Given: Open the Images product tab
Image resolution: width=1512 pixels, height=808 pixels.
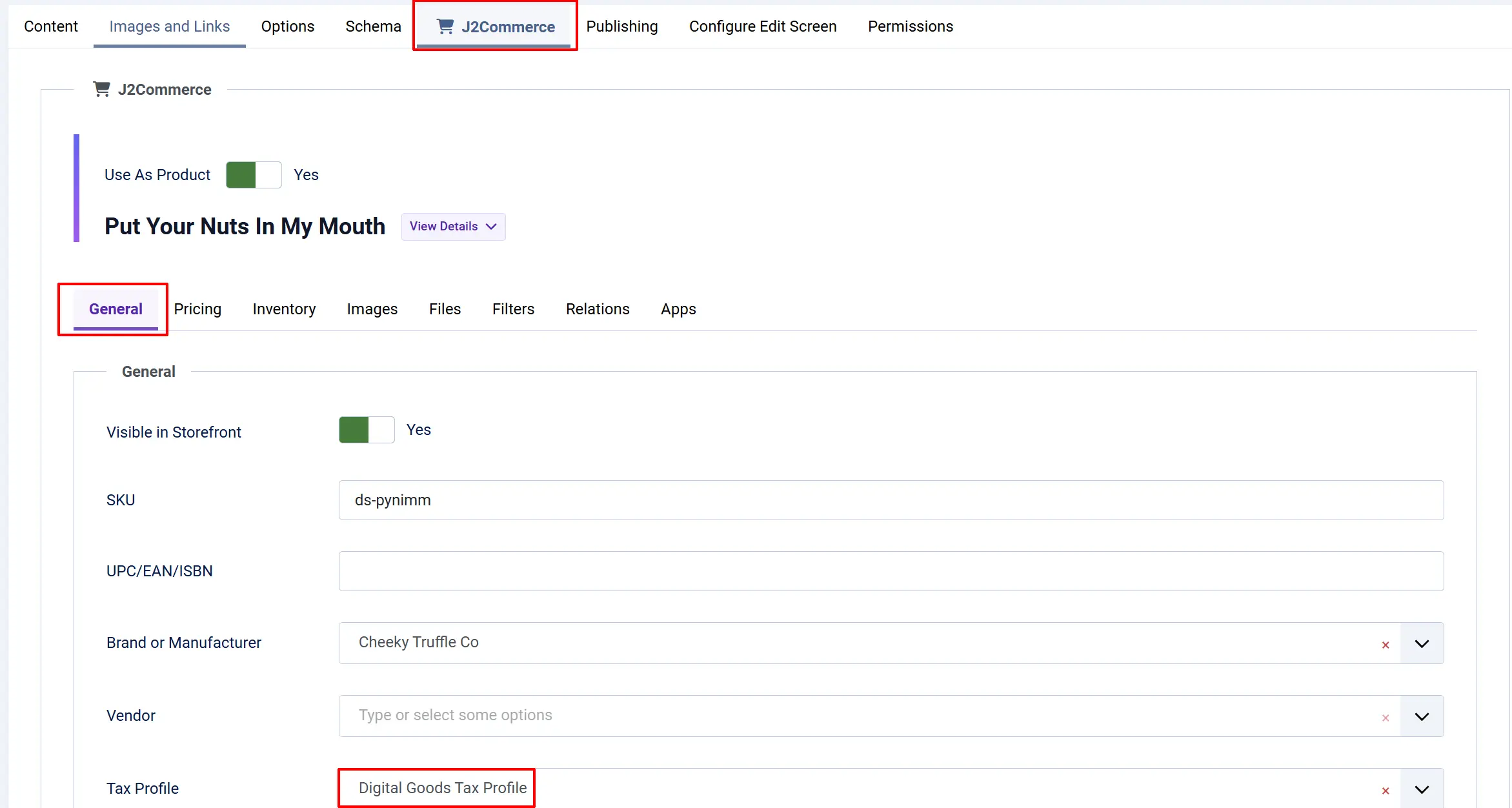Looking at the screenshot, I should (x=372, y=309).
